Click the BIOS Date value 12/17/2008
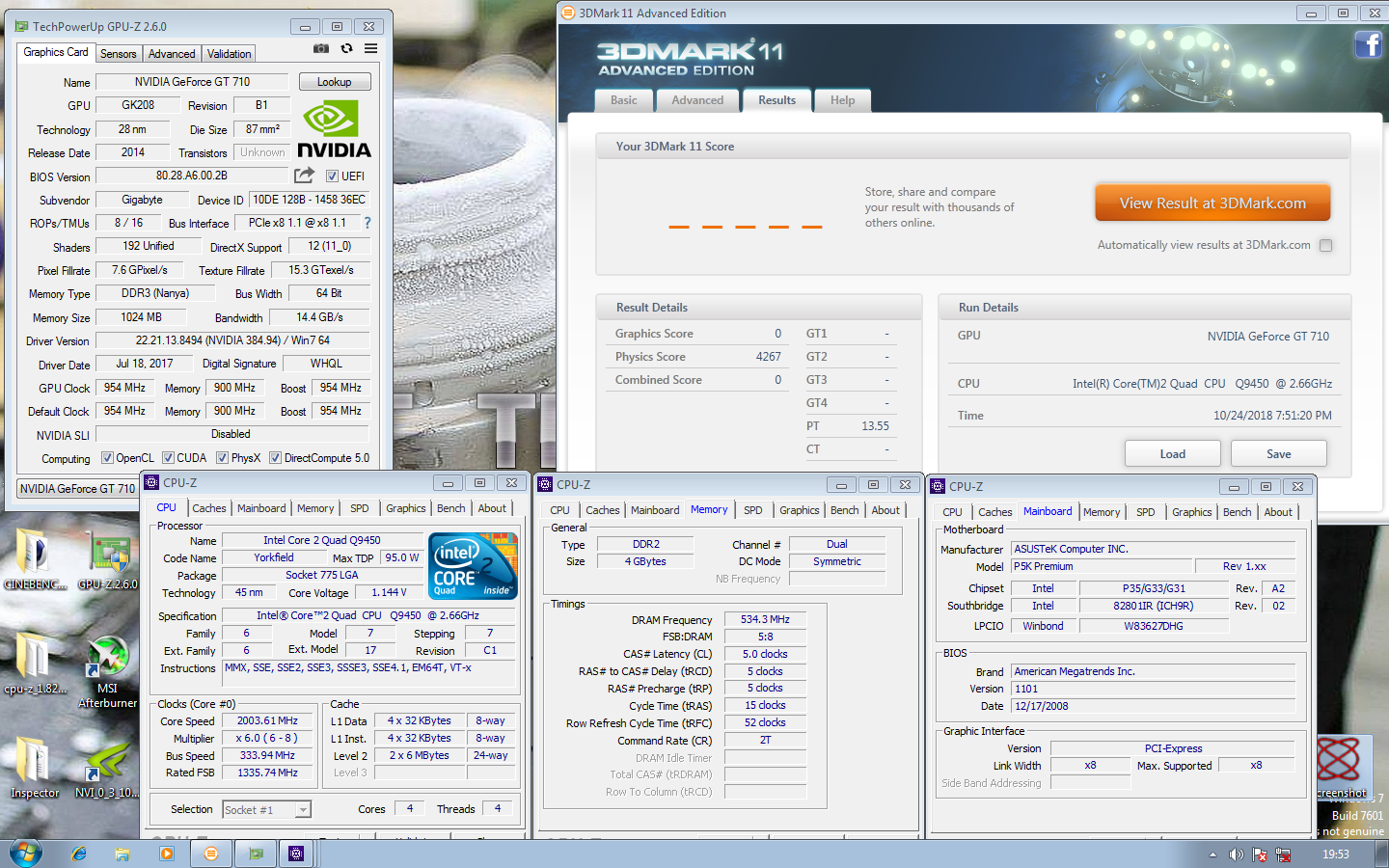Image resolution: width=1389 pixels, height=868 pixels. coord(1153,706)
